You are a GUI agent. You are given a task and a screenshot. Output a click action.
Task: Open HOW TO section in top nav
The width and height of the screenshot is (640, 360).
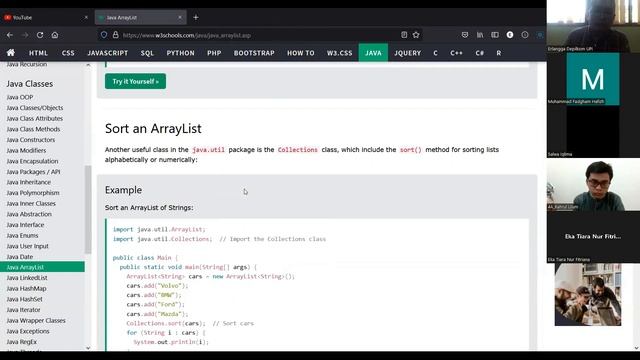pyautogui.click(x=301, y=53)
